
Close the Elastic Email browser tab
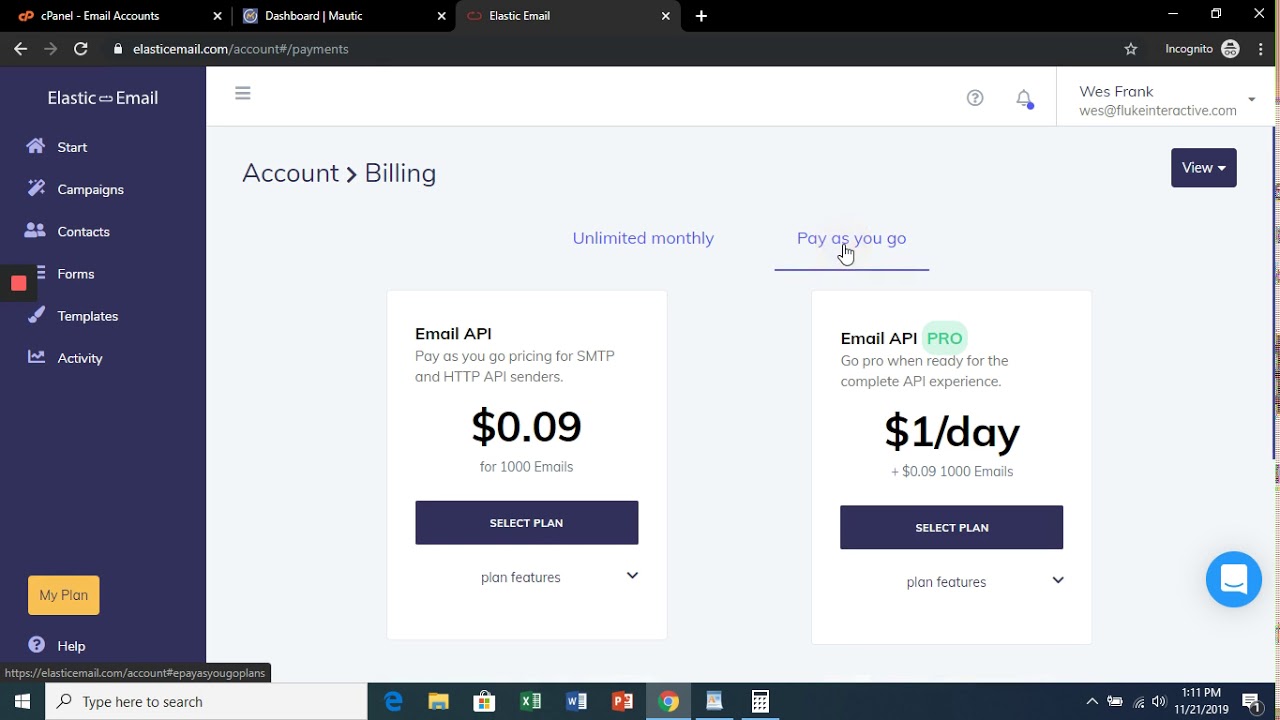[666, 16]
